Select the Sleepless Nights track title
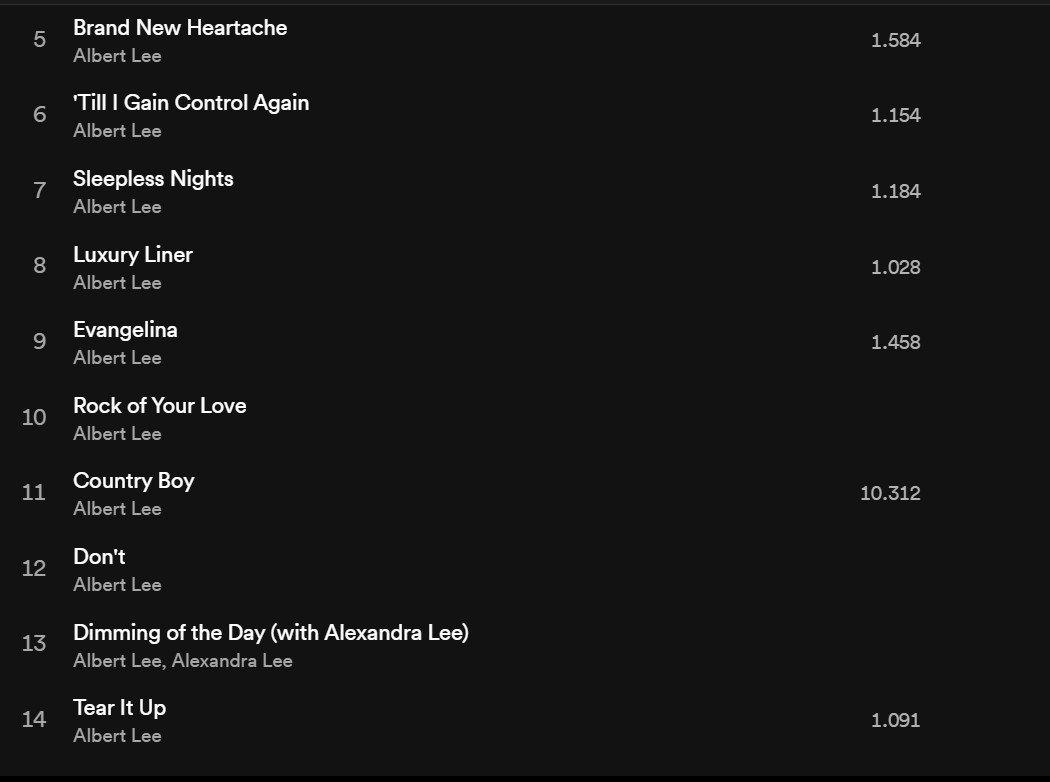The image size is (1050, 782). 153,179
